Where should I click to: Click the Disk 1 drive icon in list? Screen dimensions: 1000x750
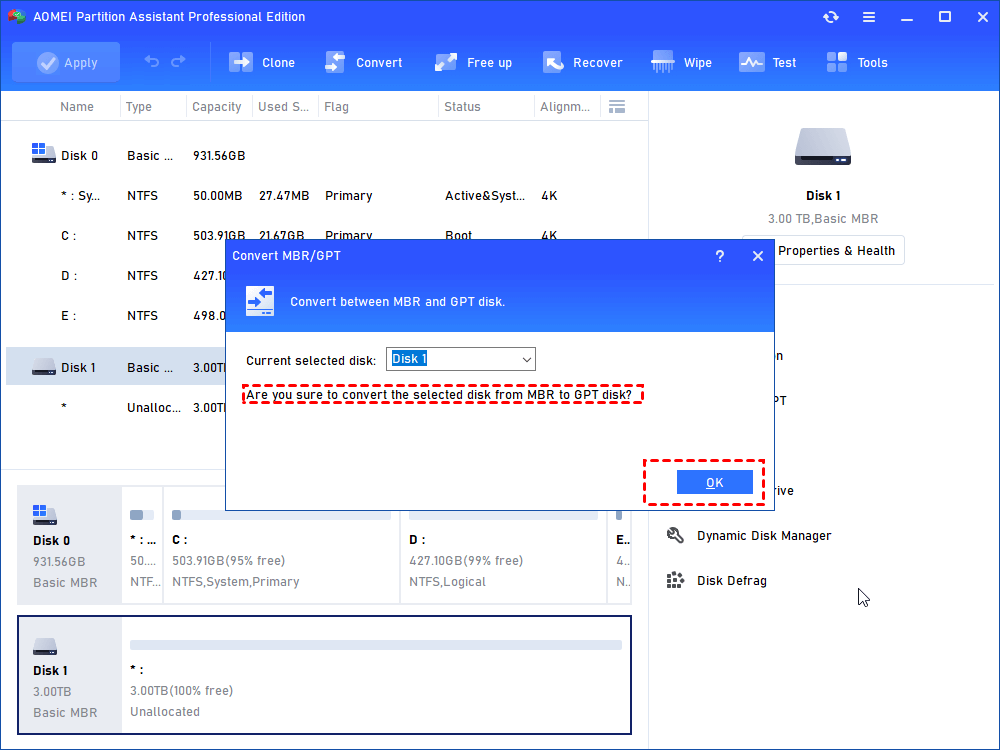[x=43, y=367]
